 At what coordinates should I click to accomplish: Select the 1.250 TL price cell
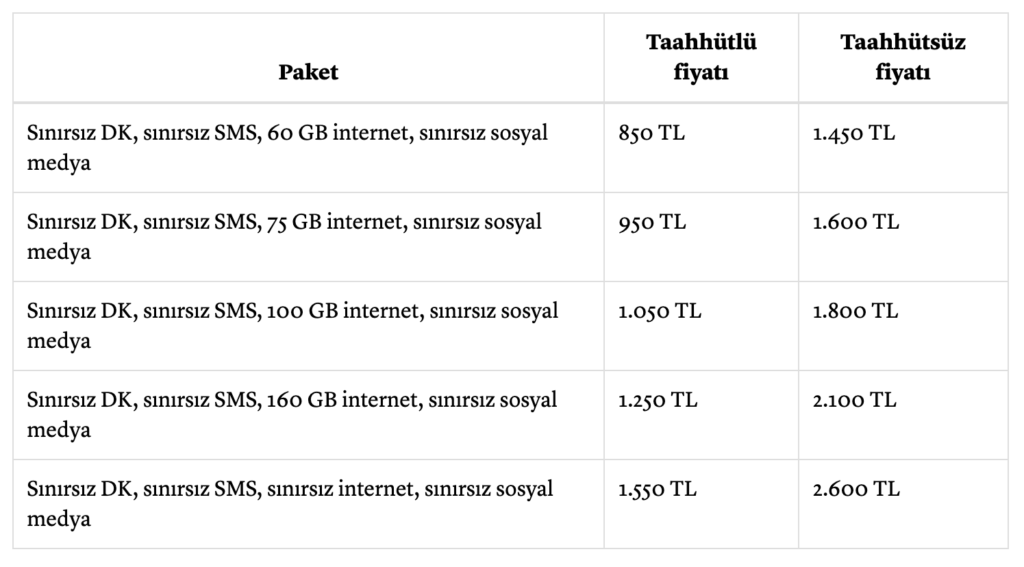[658, 400]
